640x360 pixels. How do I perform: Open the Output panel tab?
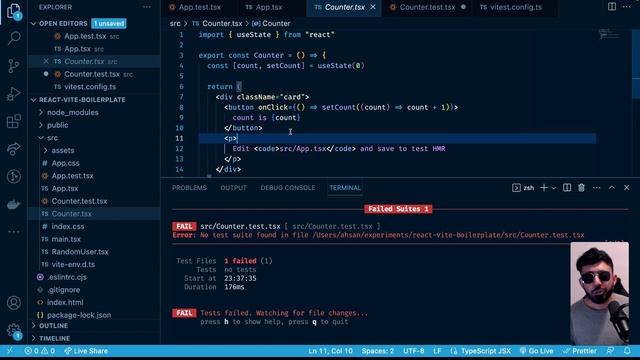coord(233,188)
